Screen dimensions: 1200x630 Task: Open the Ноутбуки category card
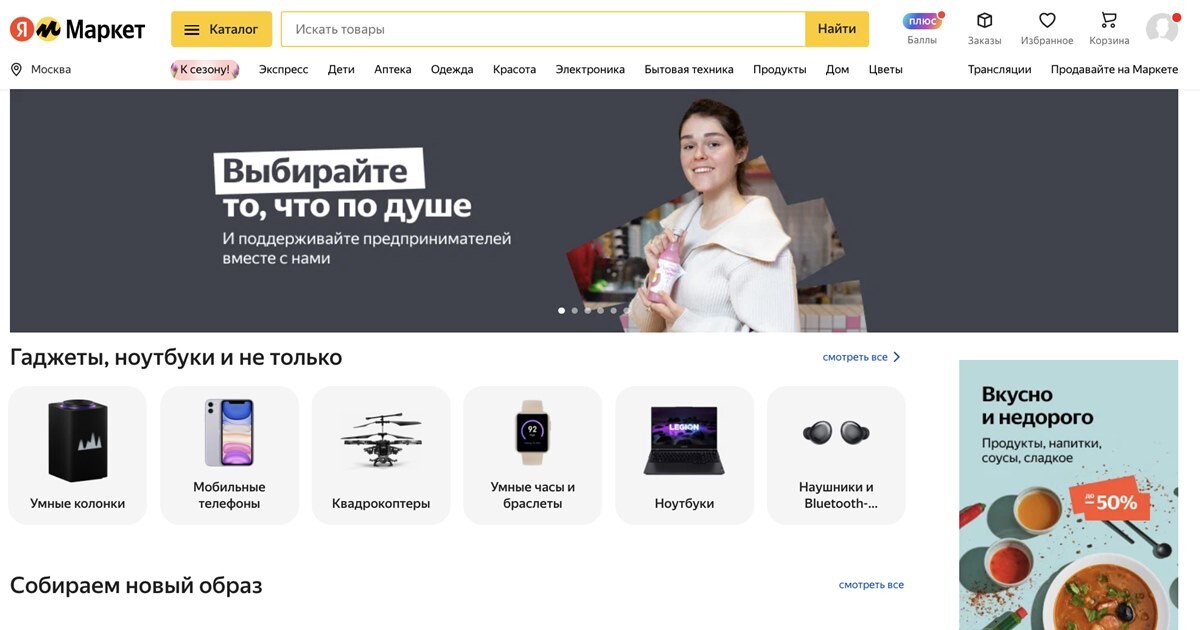[x=684, y=455]
